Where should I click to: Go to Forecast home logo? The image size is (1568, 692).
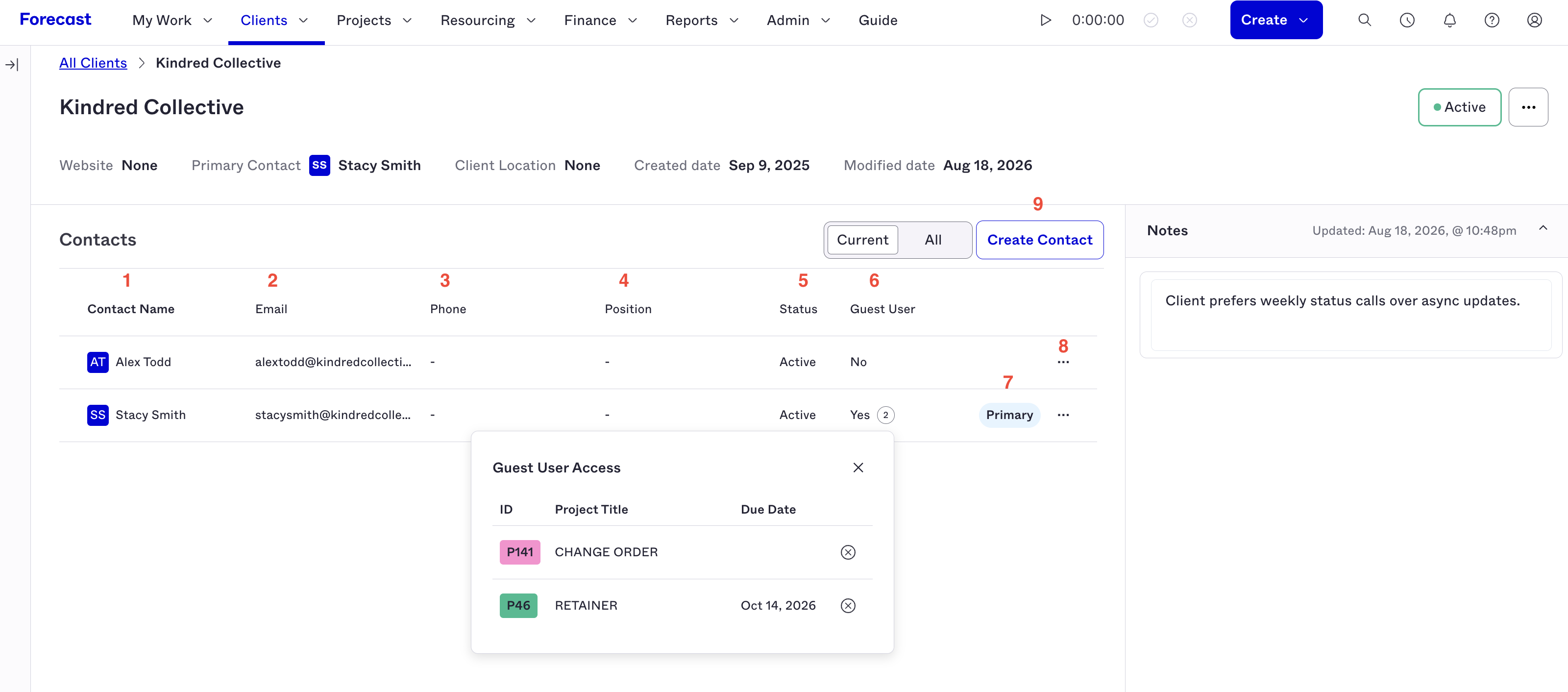tap(55, 20)
